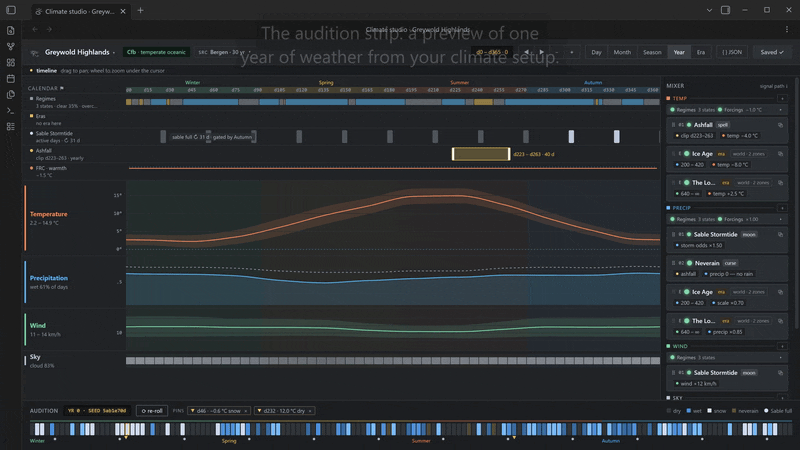Select the Ashfall clip block on timeline
This screenshot has height=450, width=800.
click(x=481, y=154)
